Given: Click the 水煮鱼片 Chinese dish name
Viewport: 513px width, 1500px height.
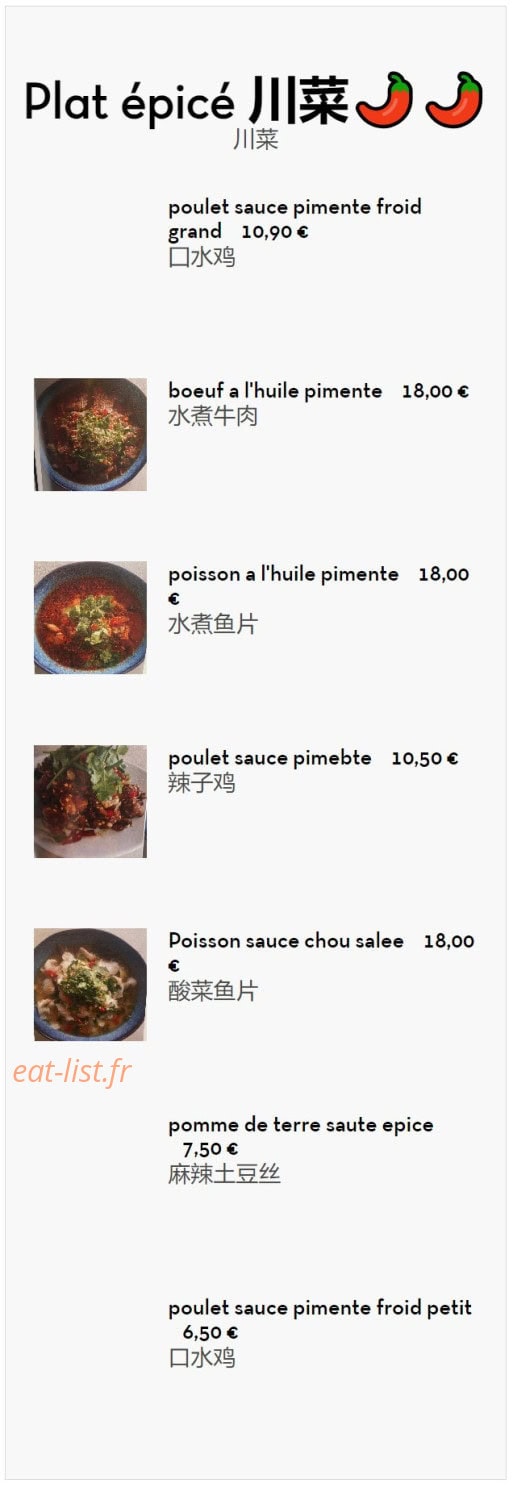Looking at the screenshot, I should (213, 624).
